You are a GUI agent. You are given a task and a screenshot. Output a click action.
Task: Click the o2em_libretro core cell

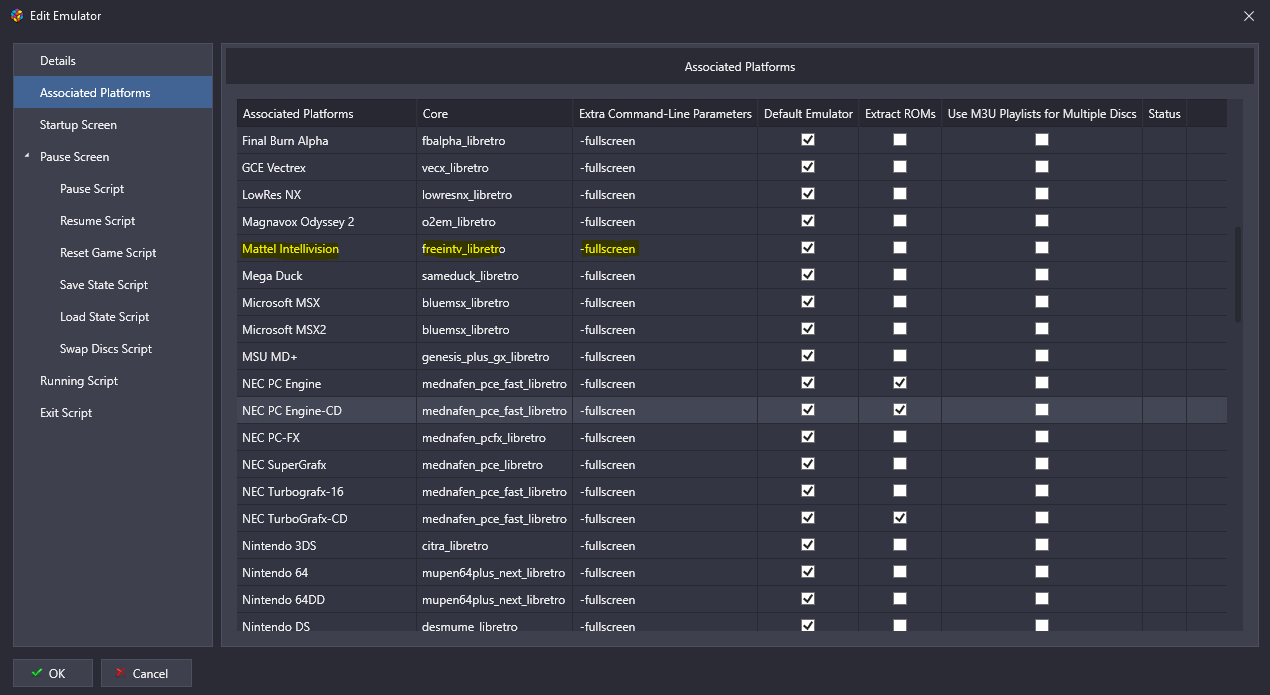495,222
